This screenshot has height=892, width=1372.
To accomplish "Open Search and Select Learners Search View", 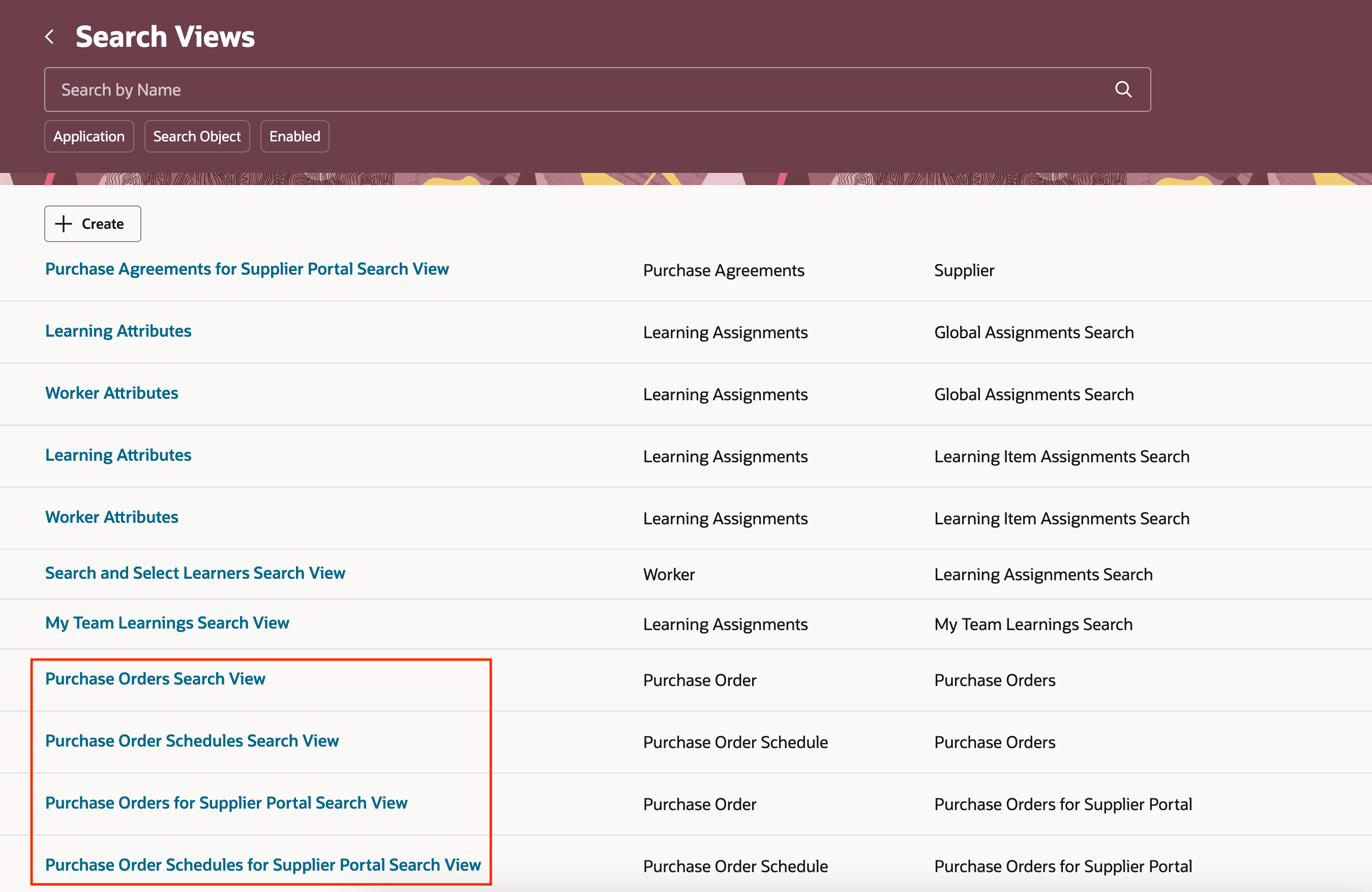I will [x=195, y=573].
